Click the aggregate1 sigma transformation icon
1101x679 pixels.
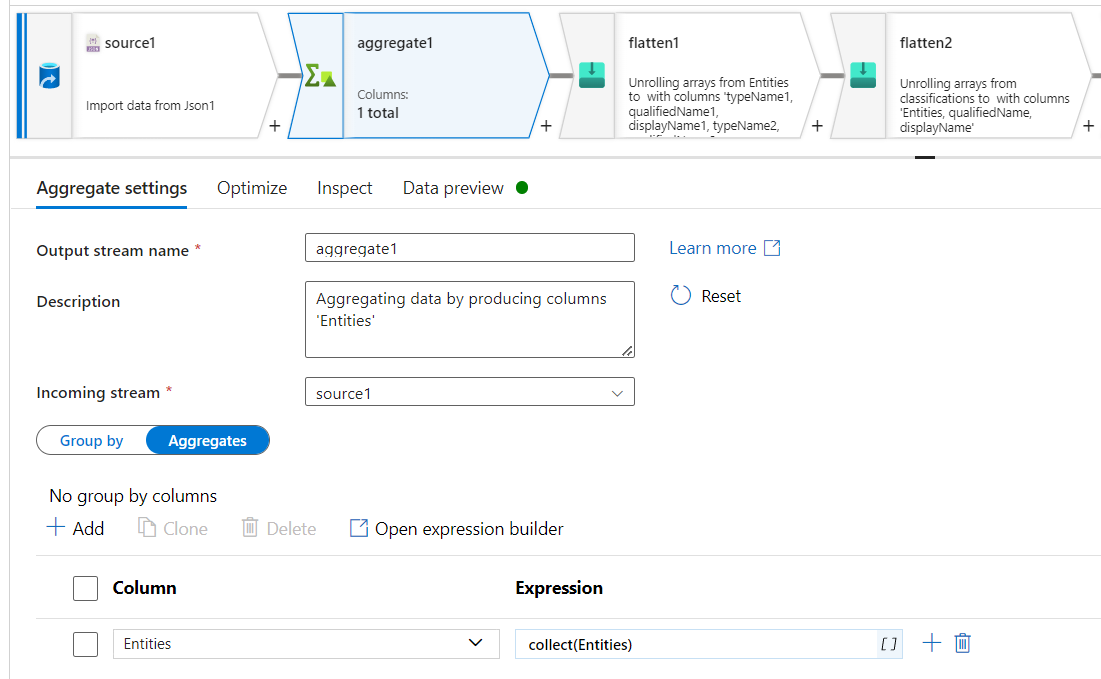[x=319, y=76]
